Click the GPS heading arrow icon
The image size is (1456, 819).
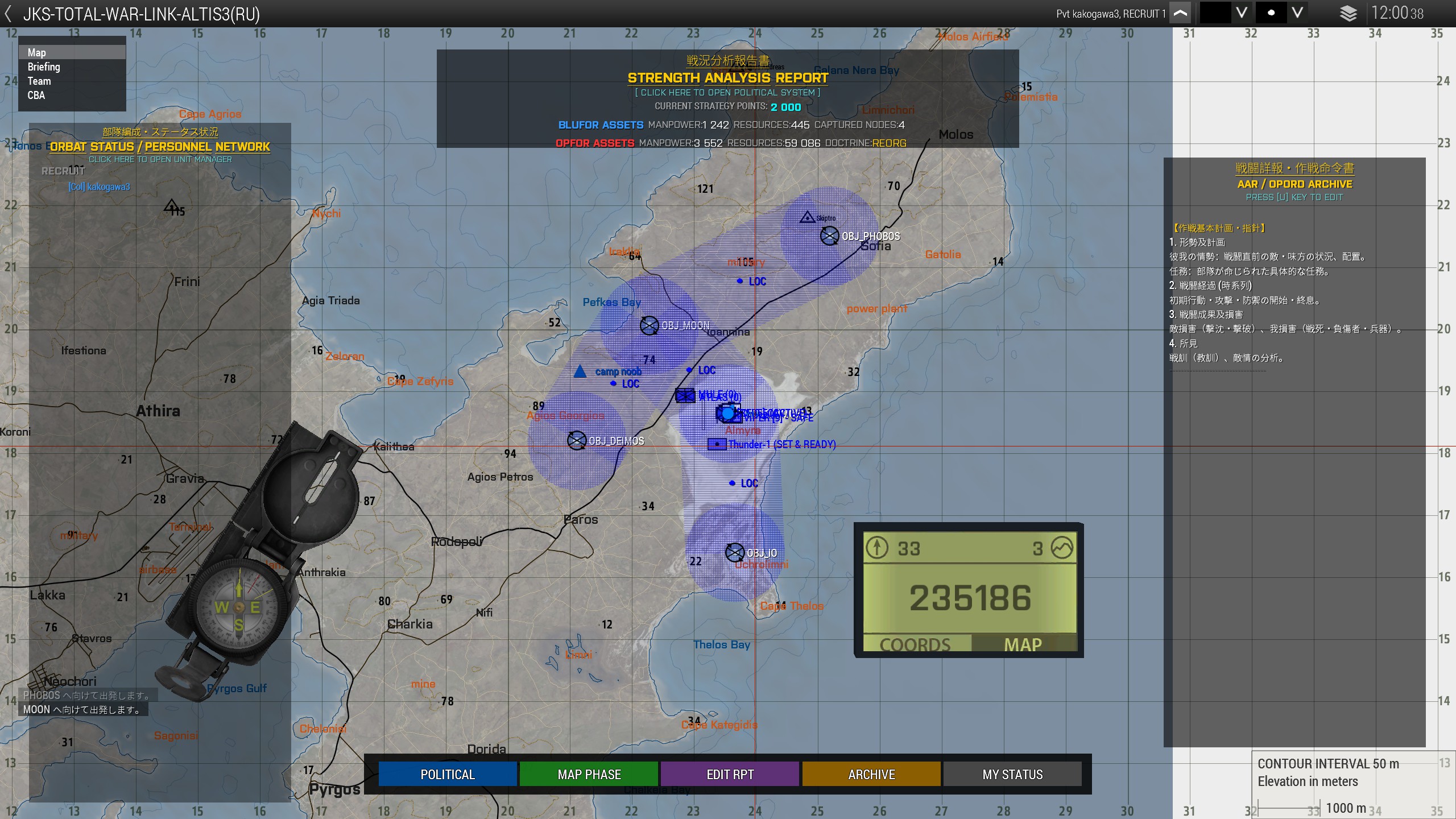coord(877,548)
